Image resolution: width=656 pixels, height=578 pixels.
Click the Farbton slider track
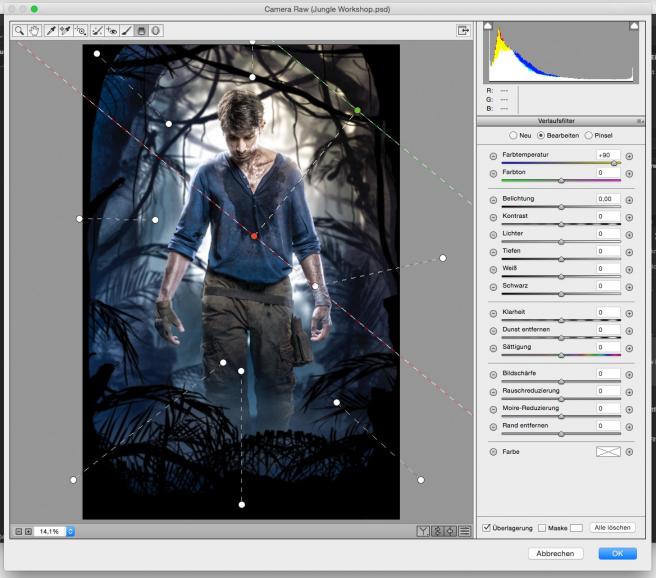561,181
